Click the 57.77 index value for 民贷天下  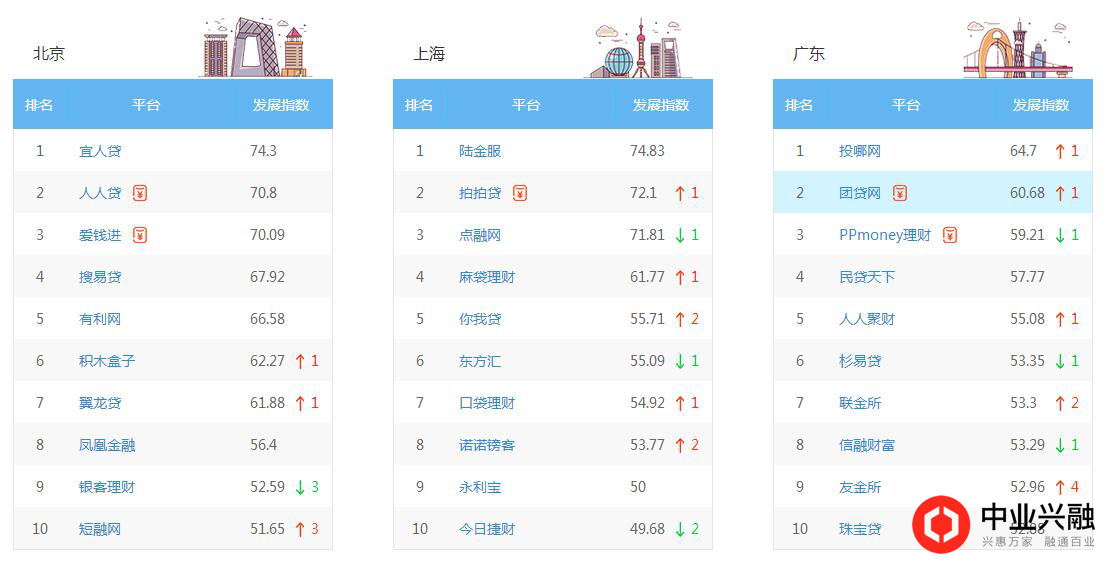[x=1027, y=277]
